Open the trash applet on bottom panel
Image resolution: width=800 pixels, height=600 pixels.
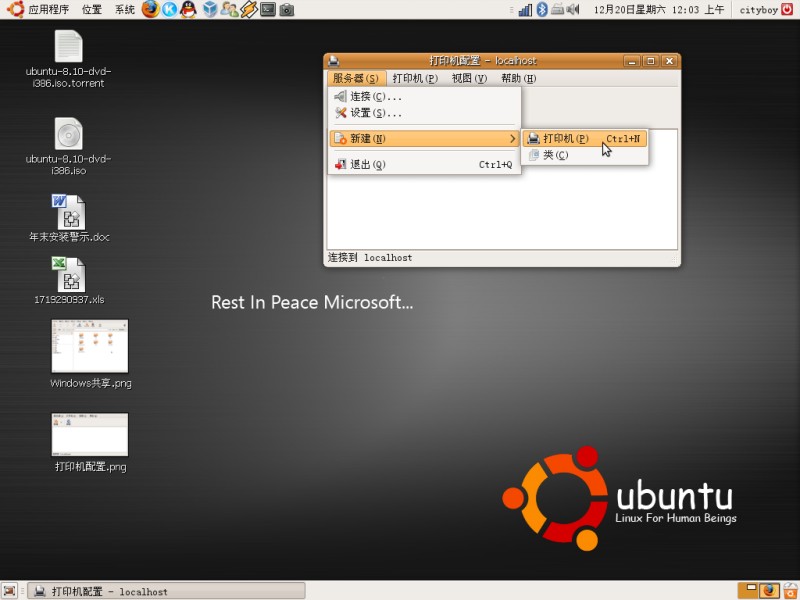[x=791, y=591]
